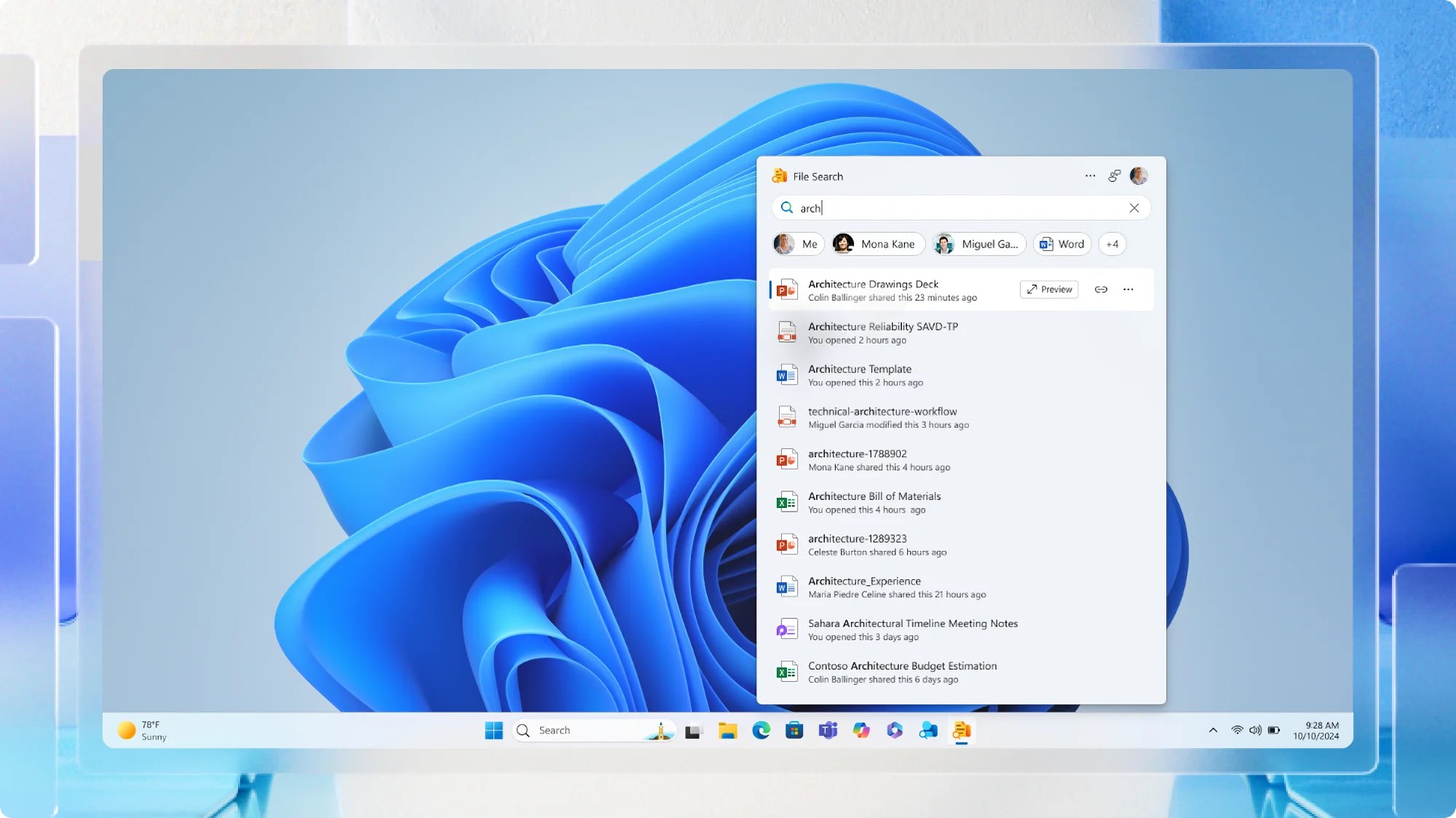Filter results by Word file type

pos(1061,244)
